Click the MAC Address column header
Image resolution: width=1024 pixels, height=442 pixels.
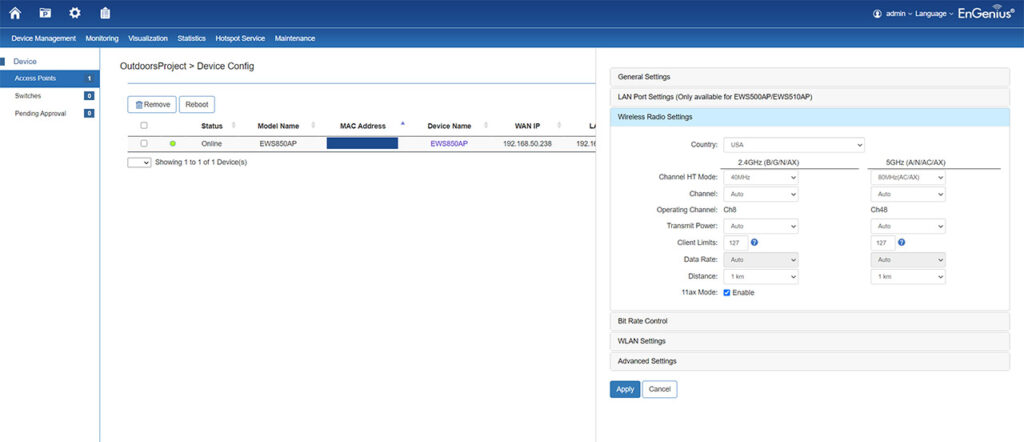tap(362, 126)
